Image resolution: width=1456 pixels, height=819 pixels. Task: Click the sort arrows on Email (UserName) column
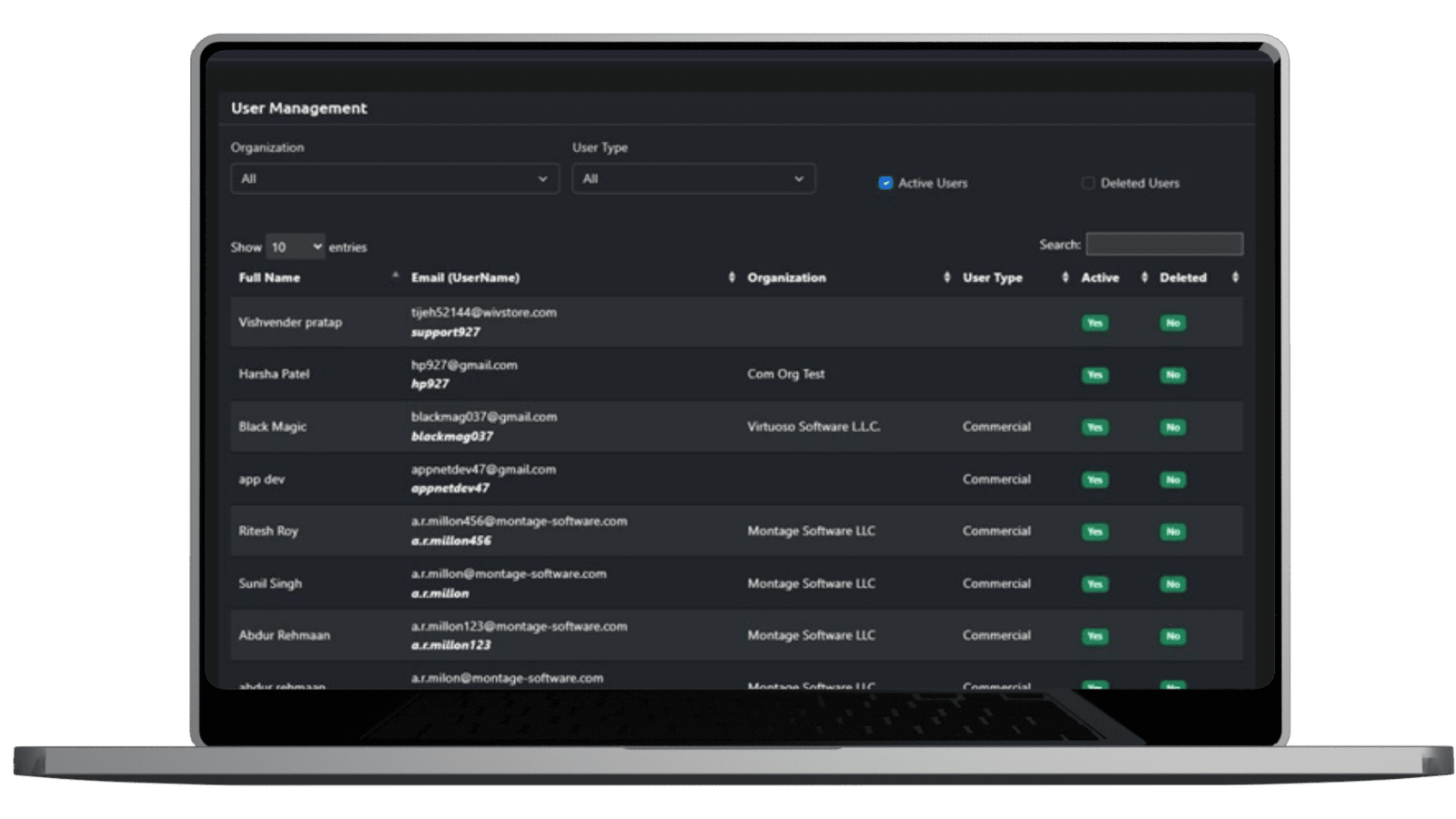click(x=732, y=278)
